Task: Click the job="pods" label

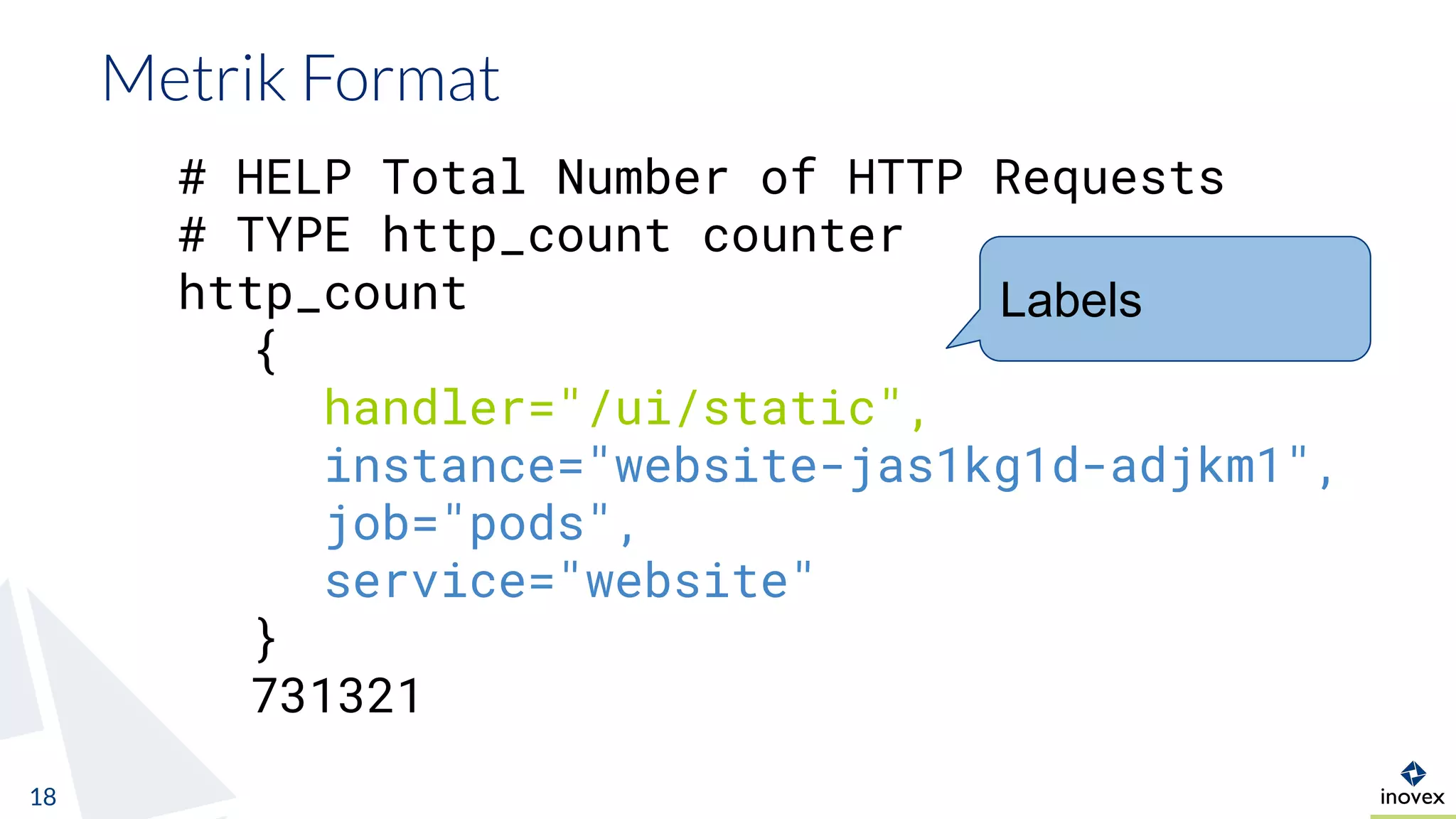Action: [480, 525]
